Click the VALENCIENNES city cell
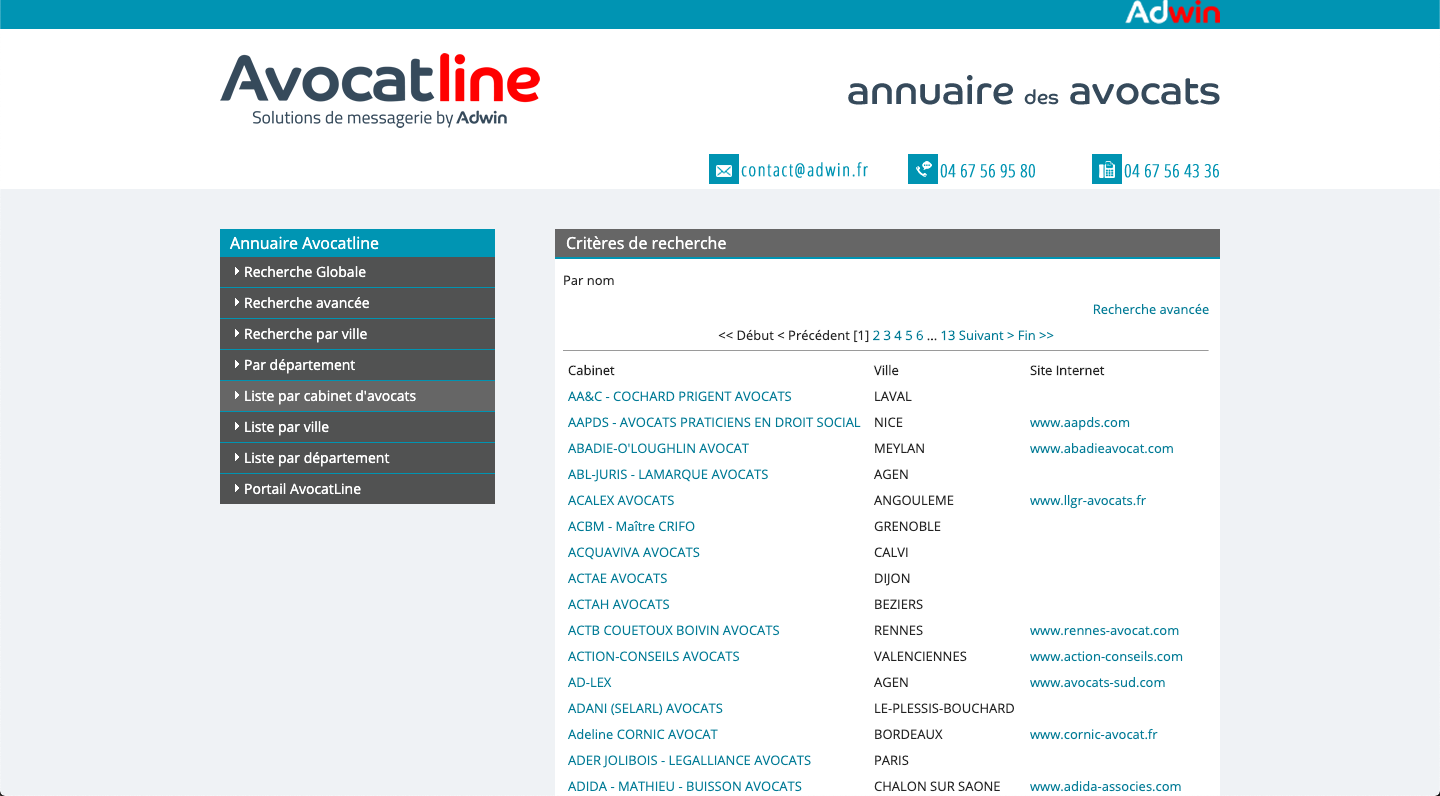Viewport: 1440px width, 796px height. 920,657
